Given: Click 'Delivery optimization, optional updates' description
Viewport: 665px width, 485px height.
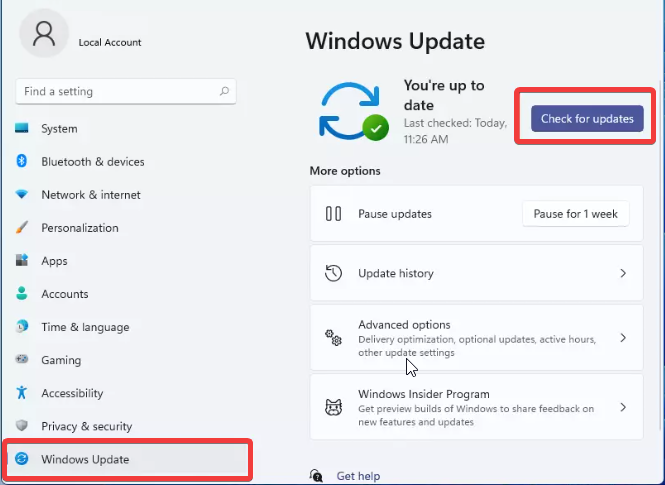Looking at the screenshot, I should point(477,346).
